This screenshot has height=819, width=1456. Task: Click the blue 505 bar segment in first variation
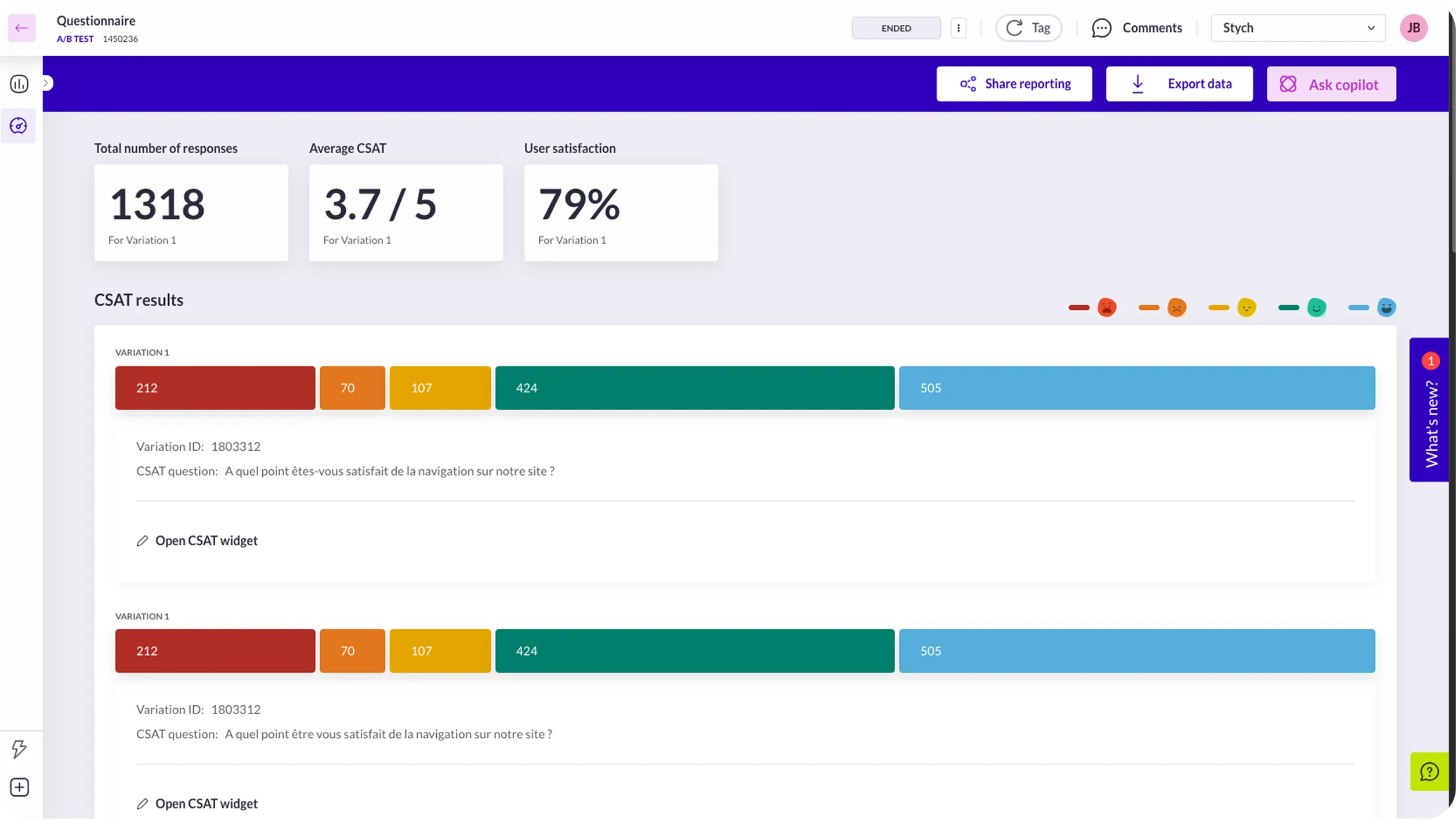coord(1137,388)
